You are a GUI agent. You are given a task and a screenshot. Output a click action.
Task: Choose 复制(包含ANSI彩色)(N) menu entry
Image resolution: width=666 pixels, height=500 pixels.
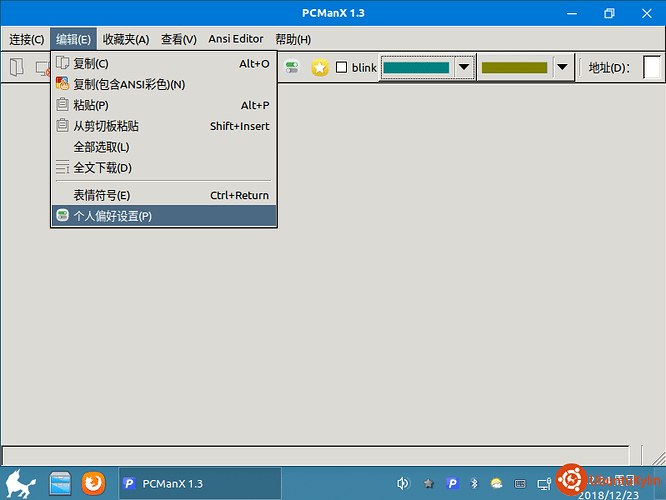(164, 85)
